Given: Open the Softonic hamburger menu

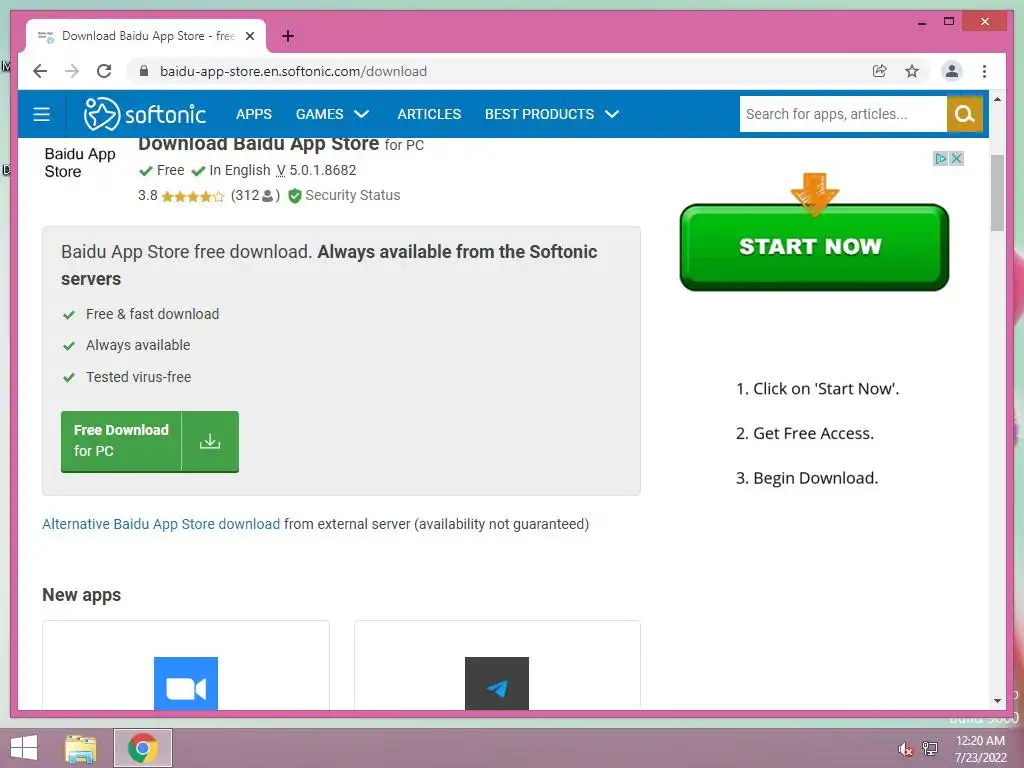Looking at the screenshot, I should tap(42, 114).
